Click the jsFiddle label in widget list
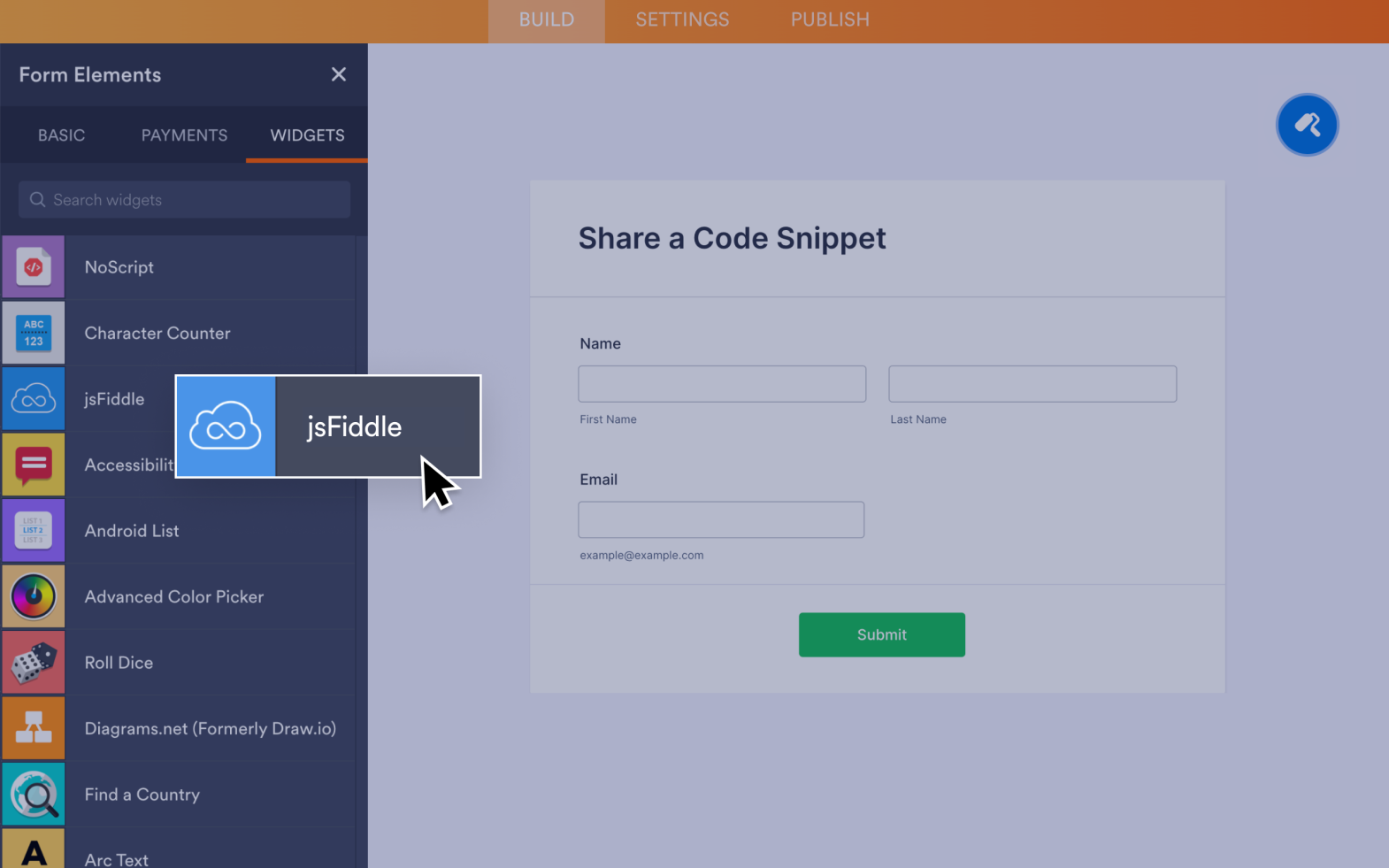Image resolution: width=1389 pixels, height=868 pixels. point(114,399)
